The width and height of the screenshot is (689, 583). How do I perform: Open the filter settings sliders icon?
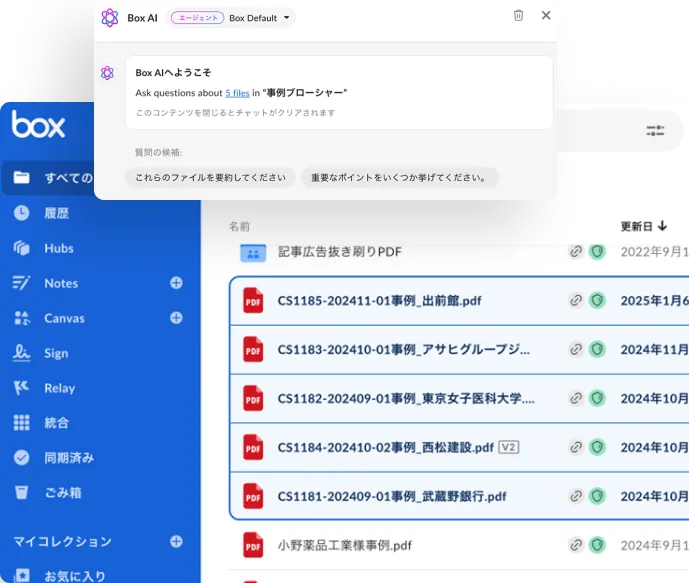click(x=655, y=130)
